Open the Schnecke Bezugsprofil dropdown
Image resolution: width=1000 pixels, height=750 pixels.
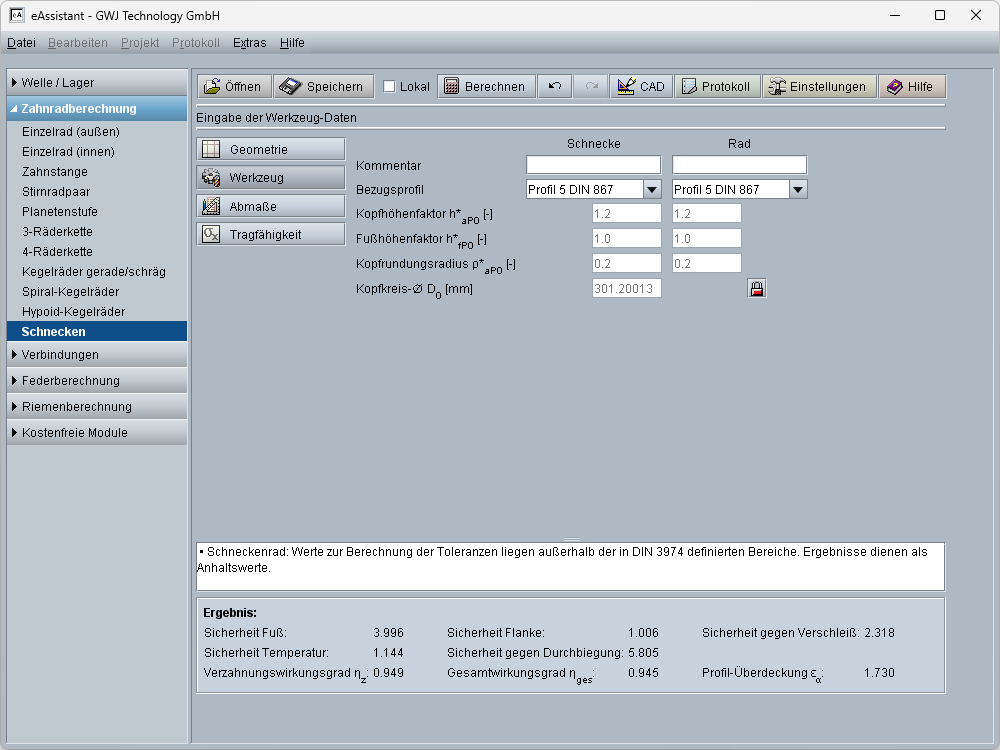[x=652, y=190]
